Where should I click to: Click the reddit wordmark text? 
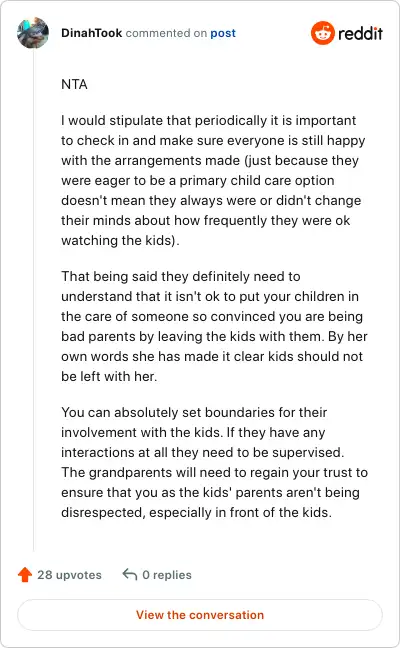point(360,33)
